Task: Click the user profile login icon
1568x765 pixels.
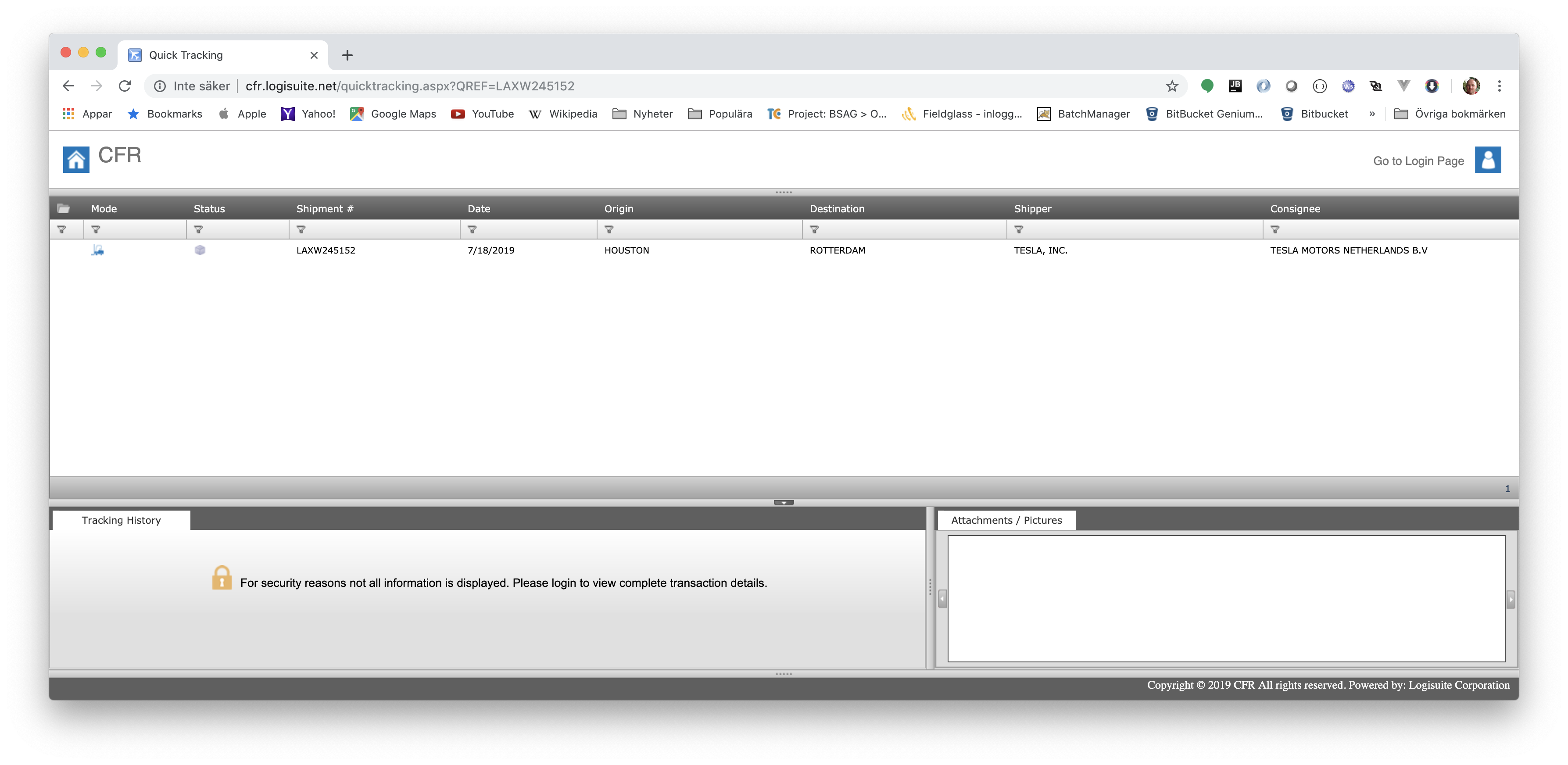Action: tap(1487, 160)
